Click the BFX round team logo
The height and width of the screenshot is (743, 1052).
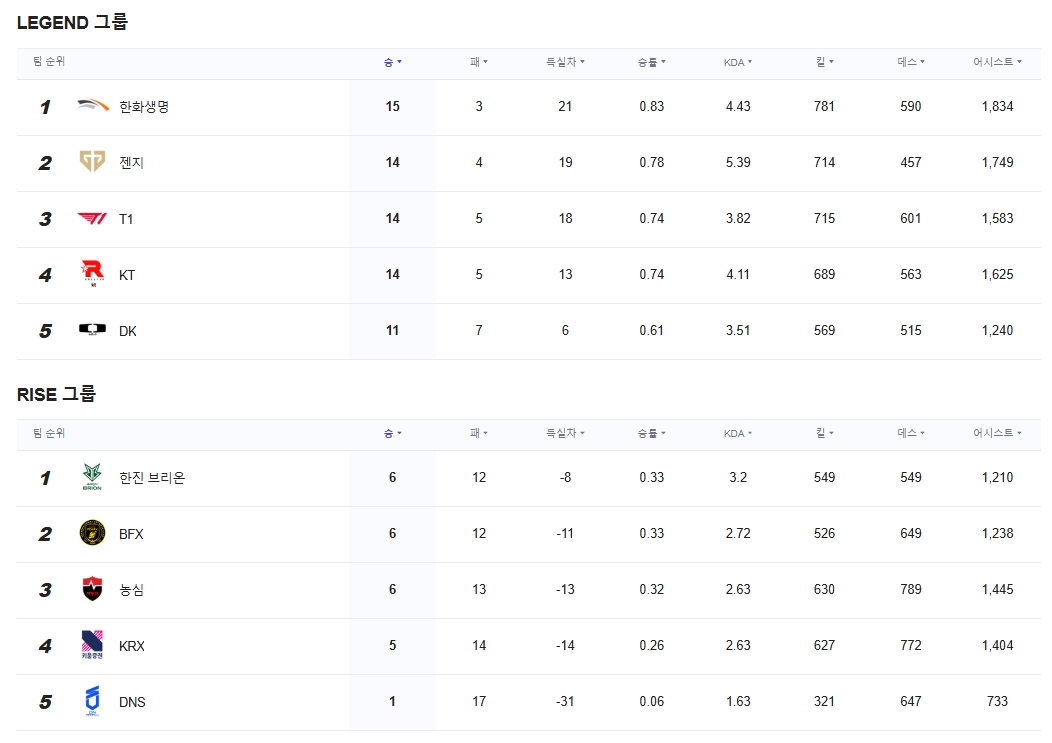(x=93, y=533)
